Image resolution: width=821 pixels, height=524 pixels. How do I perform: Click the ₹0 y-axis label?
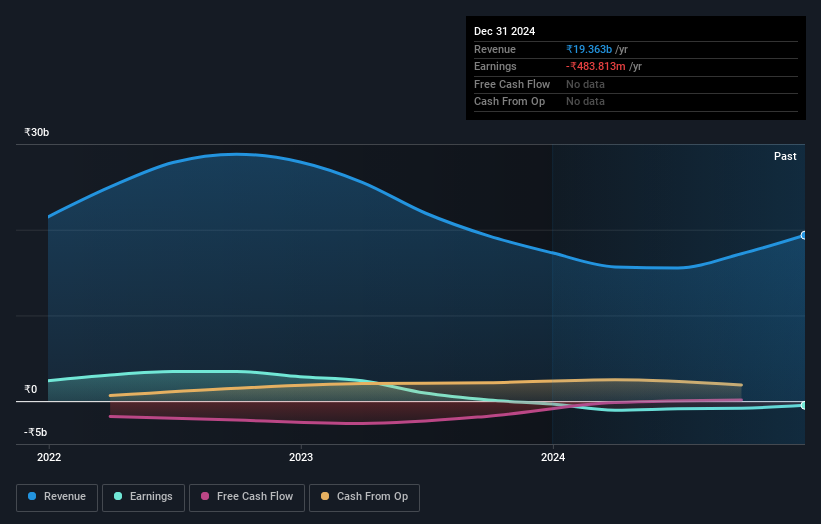pos(30,389)
